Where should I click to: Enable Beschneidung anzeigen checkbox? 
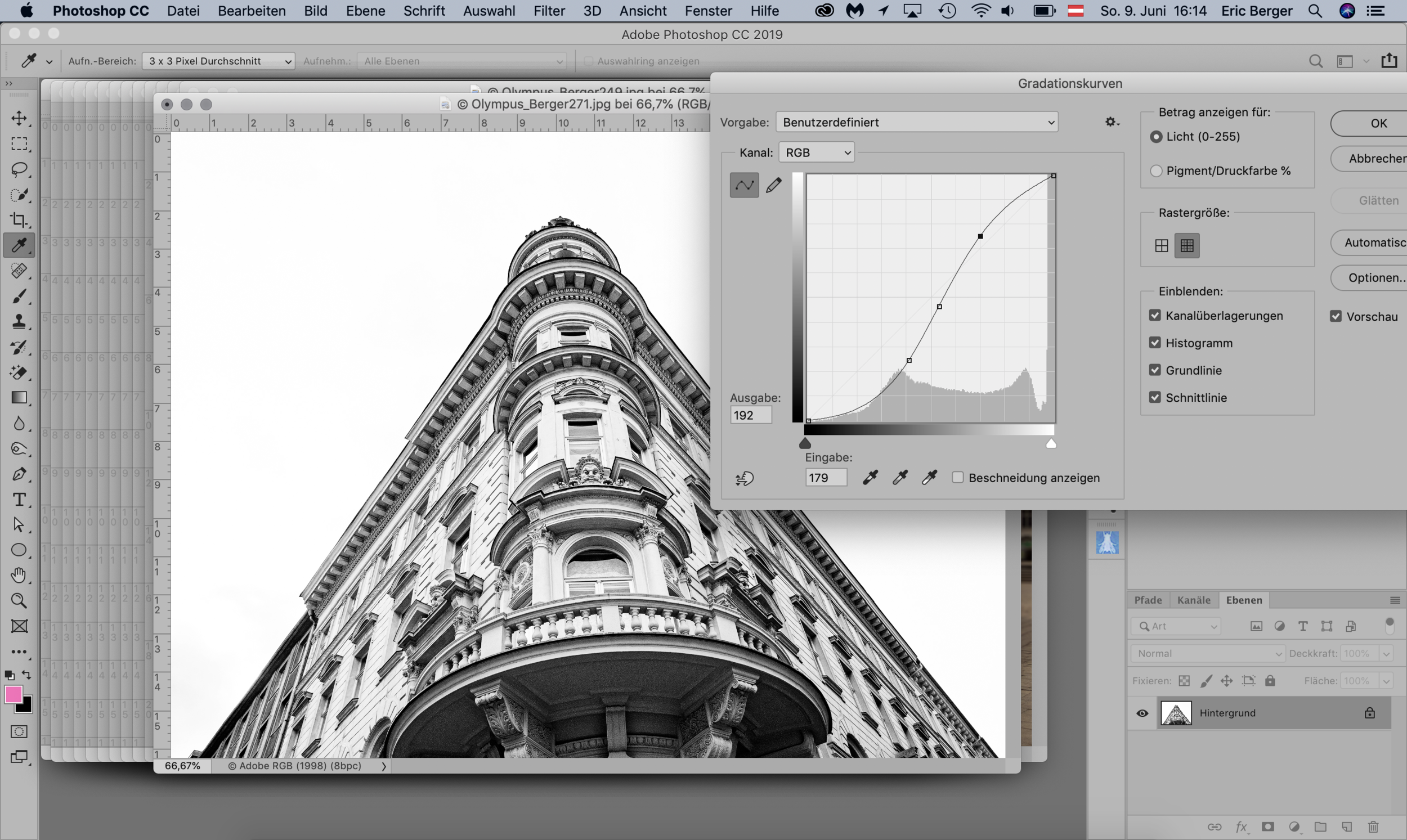pos(957,478)
